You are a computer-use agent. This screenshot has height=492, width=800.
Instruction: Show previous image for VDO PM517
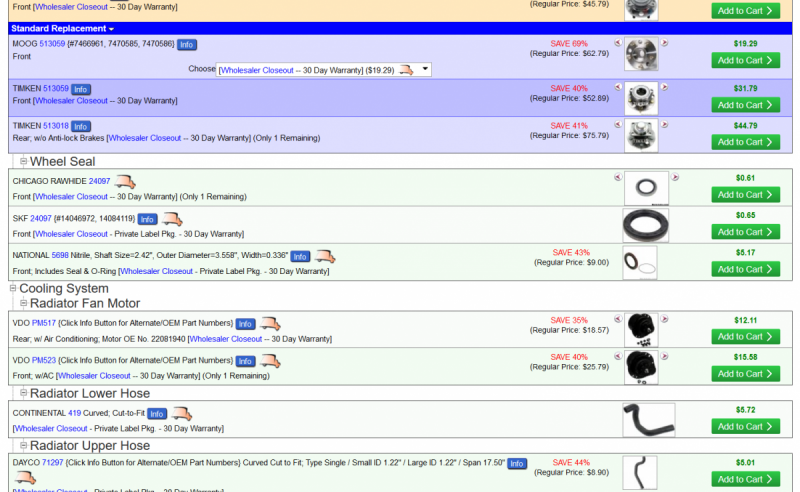point(618,319)
